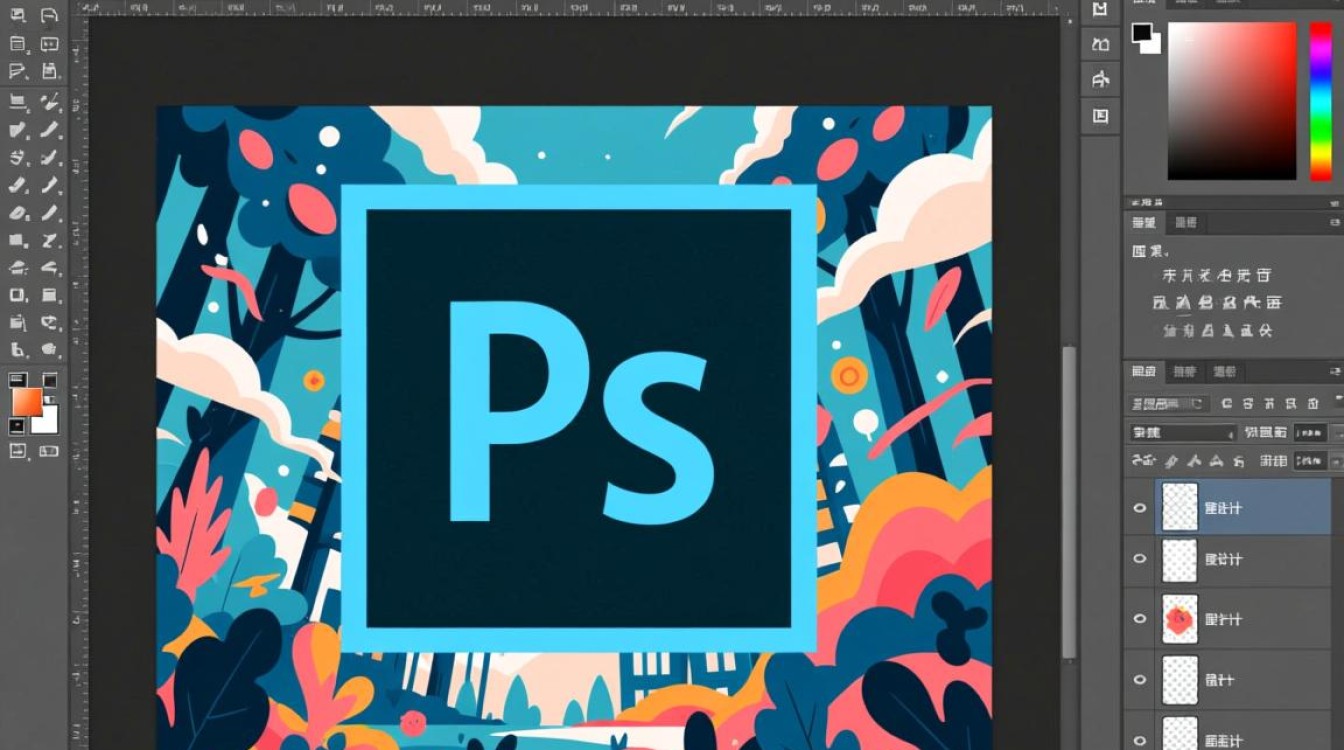Screen dimensions: 1344x750
Task: Hide the highlighted top layer using its eye icon
Action: click(1139, 508)
